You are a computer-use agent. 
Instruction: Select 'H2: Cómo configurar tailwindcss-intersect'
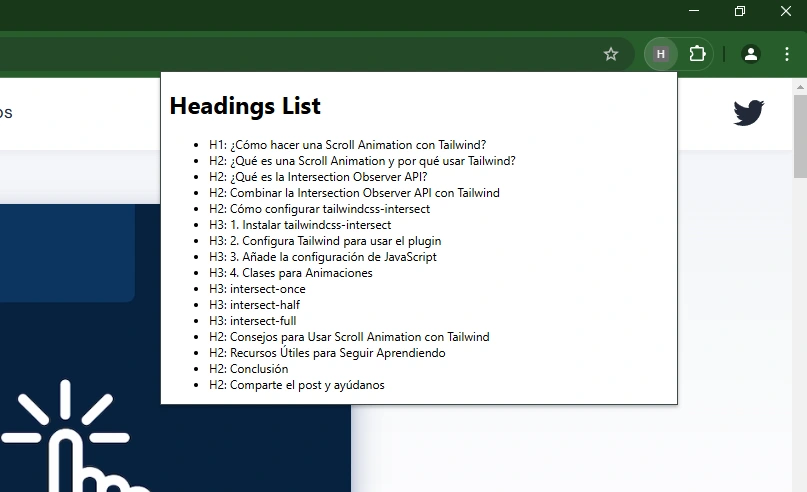pos(319,209)
